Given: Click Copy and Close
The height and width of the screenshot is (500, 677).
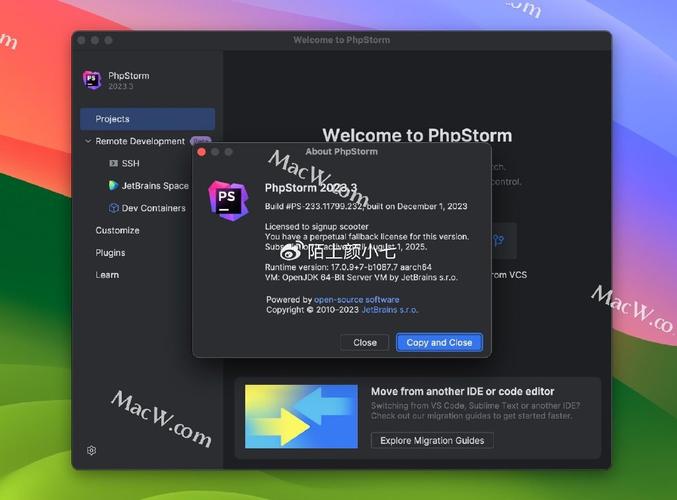Looking at the screenshot, I should (439, 342).
